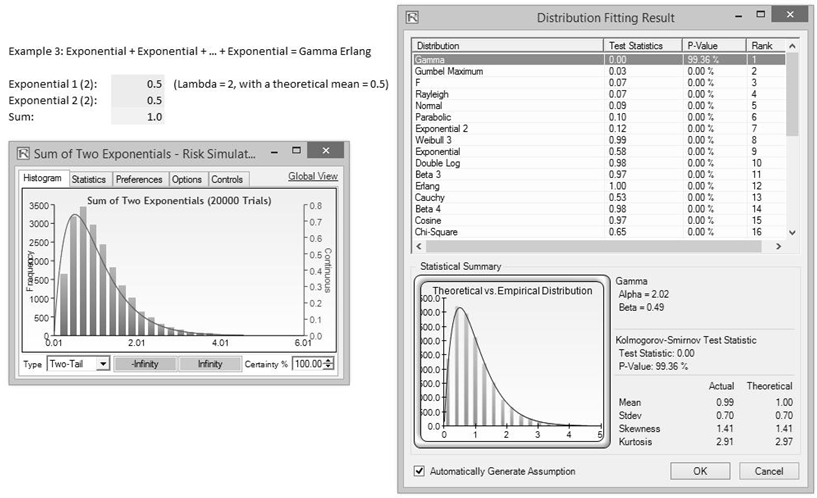Screen dimensions: 817x498
Task: Open the Type Two-Tail dropdown
Action: click(x=78, y=364)
